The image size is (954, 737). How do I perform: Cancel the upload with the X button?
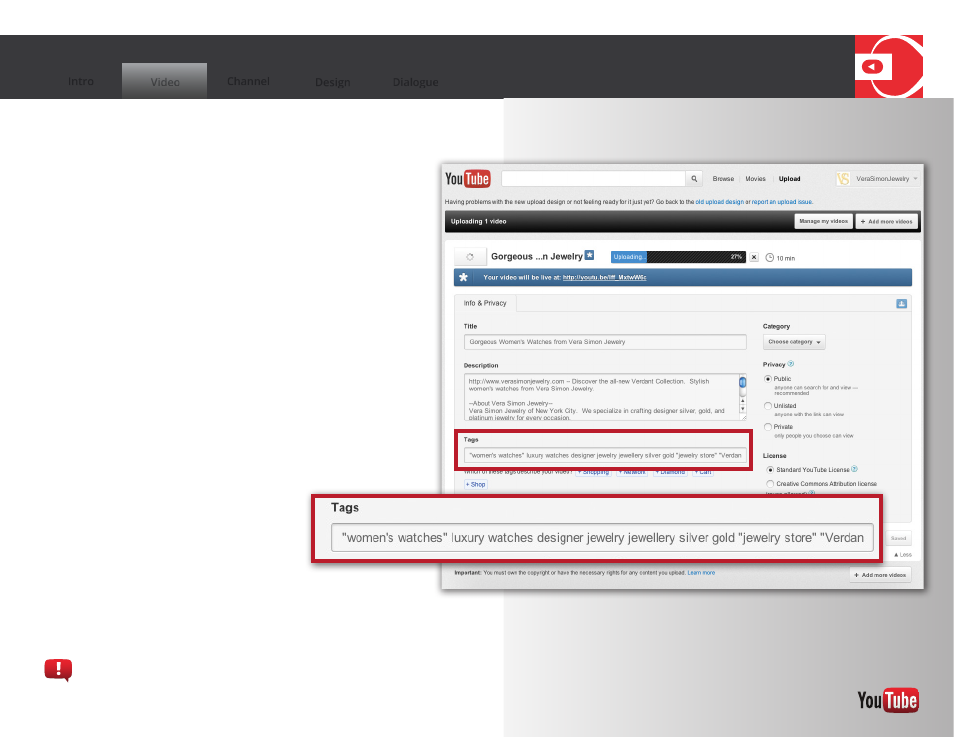754,257
